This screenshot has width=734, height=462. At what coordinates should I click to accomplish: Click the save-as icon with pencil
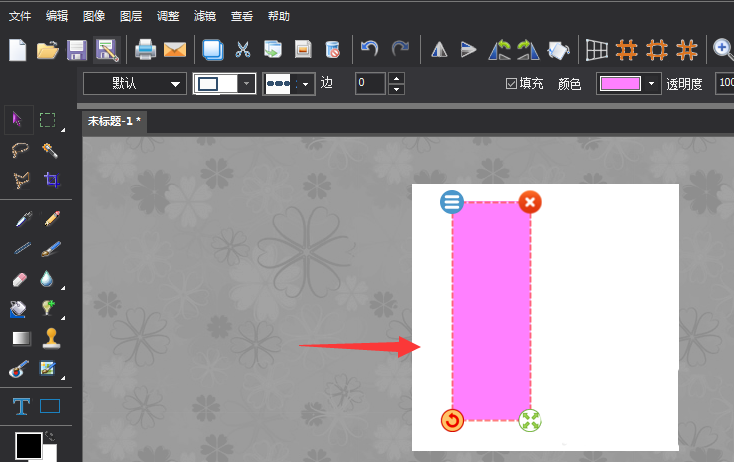pos(107,50)
